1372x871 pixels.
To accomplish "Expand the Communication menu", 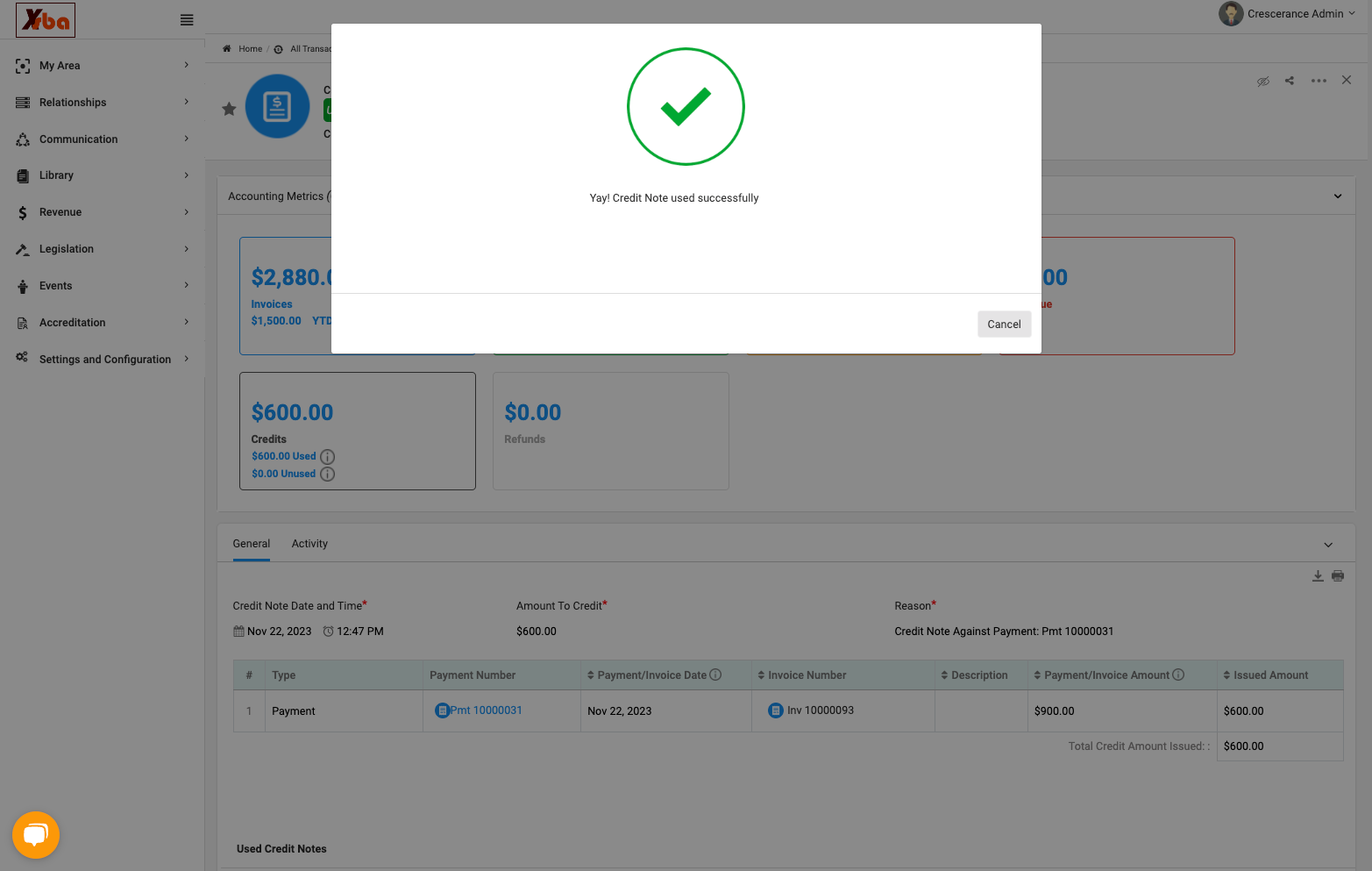I will pos(103,139).
